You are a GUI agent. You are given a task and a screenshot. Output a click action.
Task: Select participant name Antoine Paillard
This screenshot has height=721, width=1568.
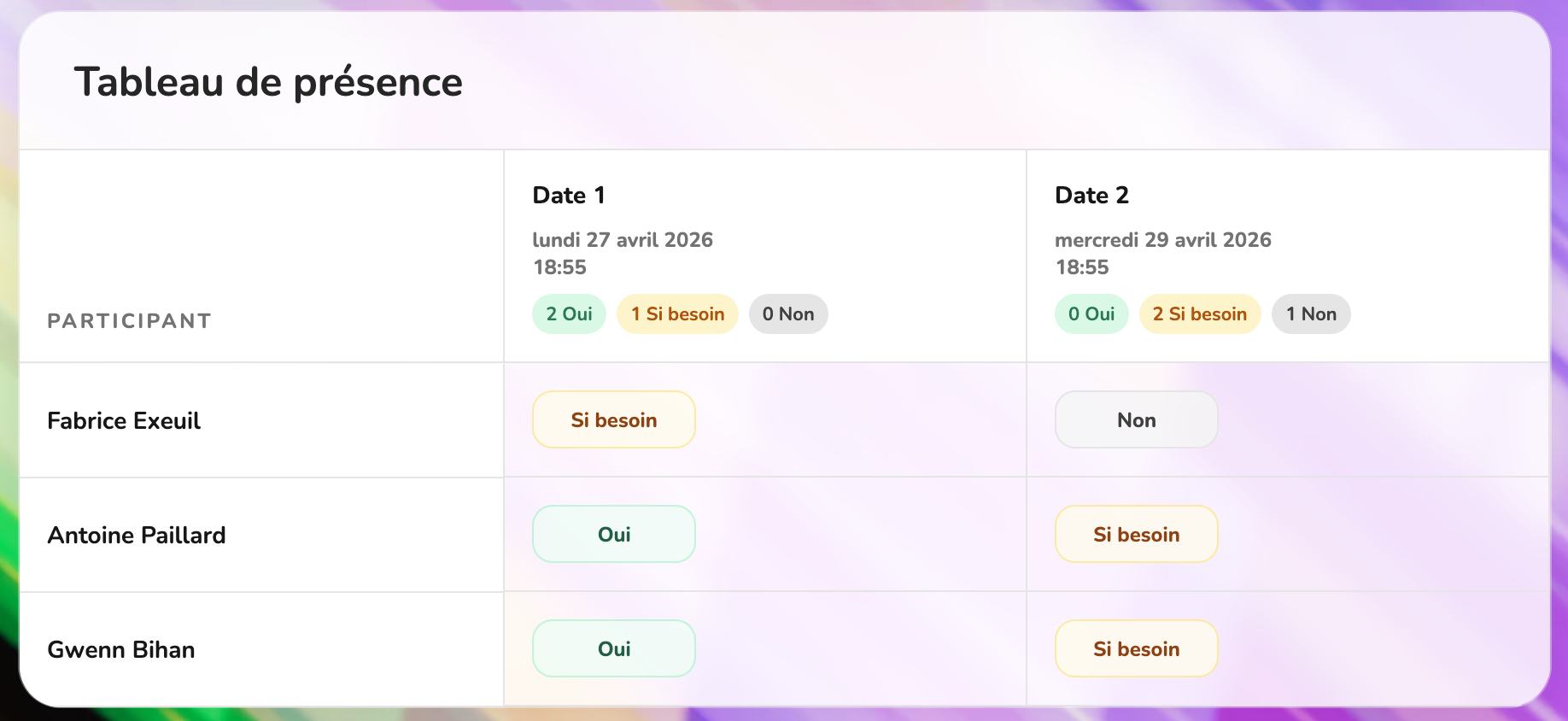pyautogui.click(x=137, y=535)
